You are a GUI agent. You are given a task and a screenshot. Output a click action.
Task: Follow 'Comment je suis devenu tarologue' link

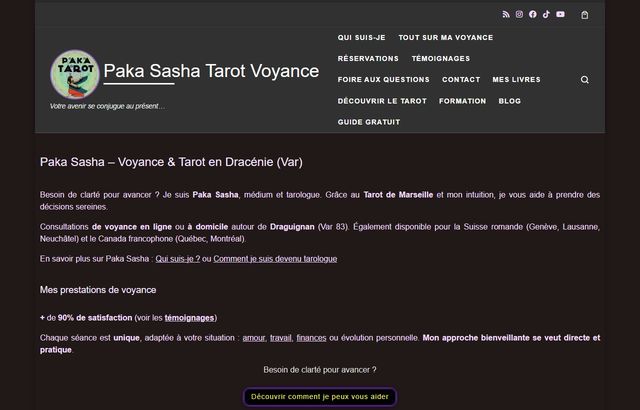point(275,259)
